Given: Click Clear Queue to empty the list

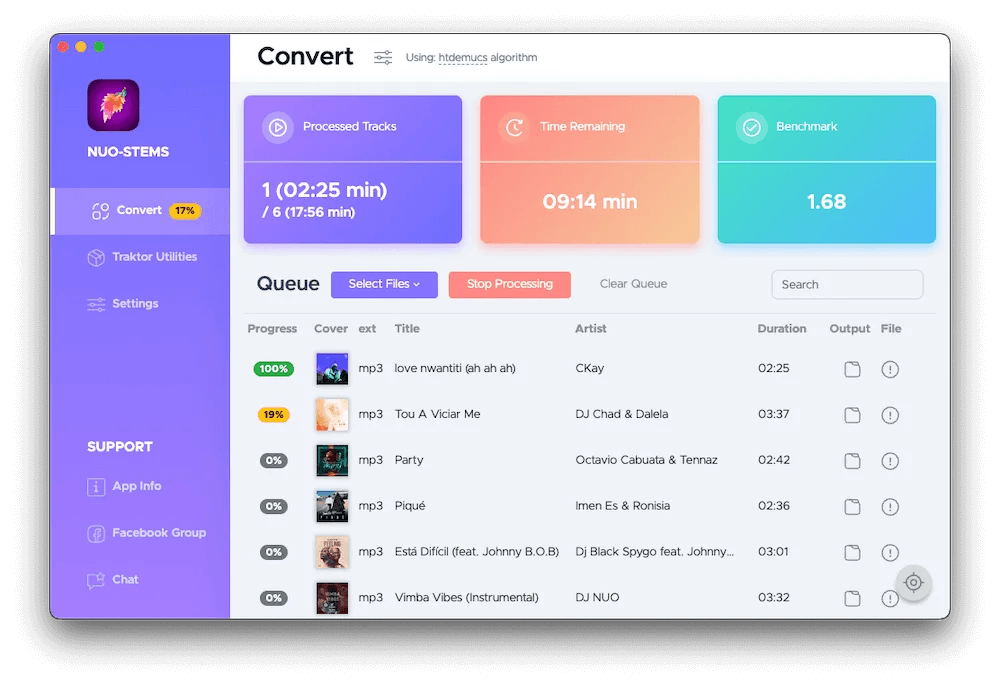Looking at the screenshot, I should point(633,284).
